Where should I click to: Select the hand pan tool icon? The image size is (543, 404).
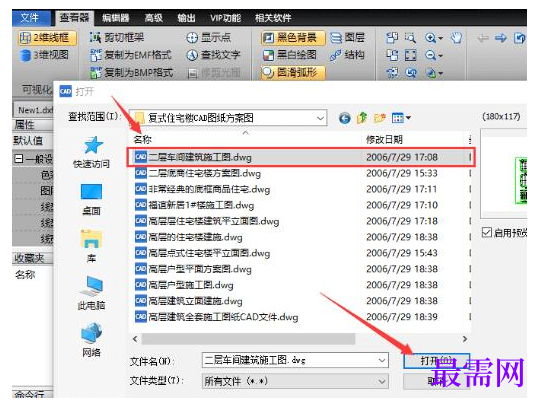tap(456, 37)
